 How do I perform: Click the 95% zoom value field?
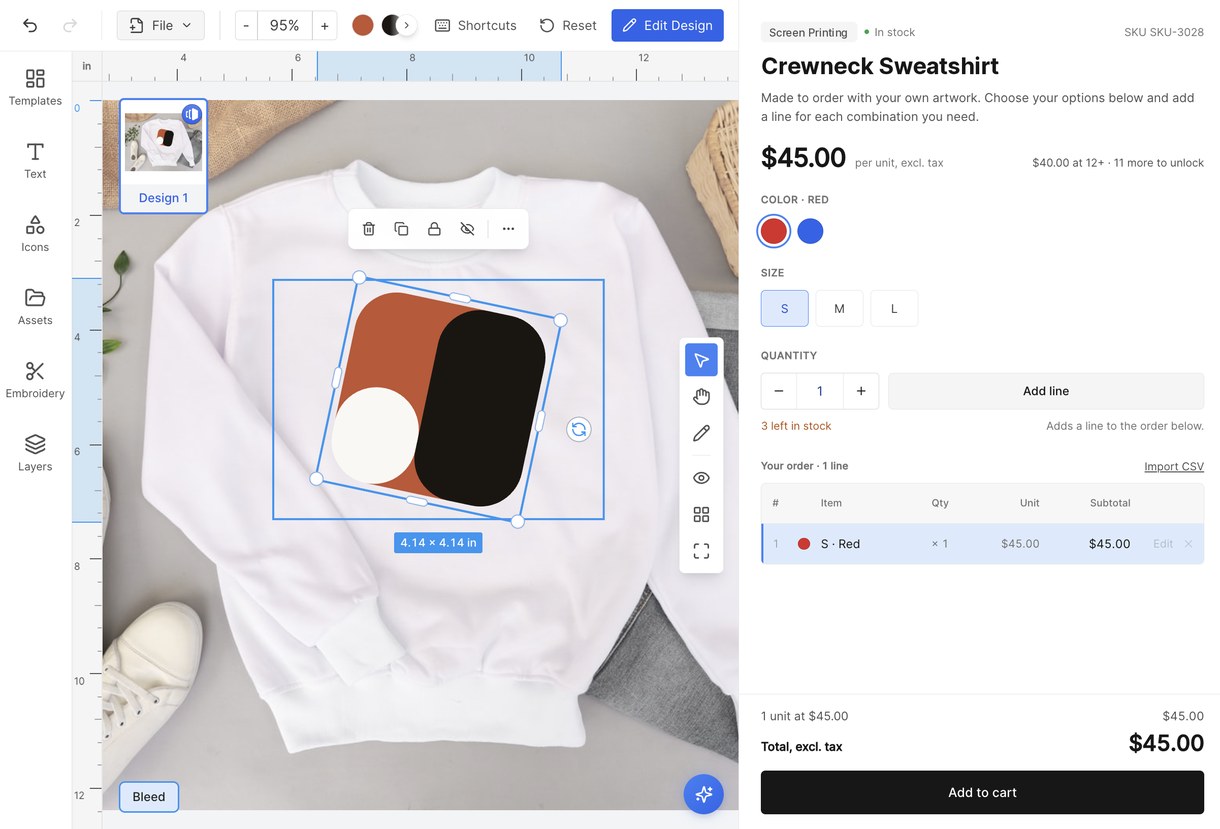[x=285, y=25]
